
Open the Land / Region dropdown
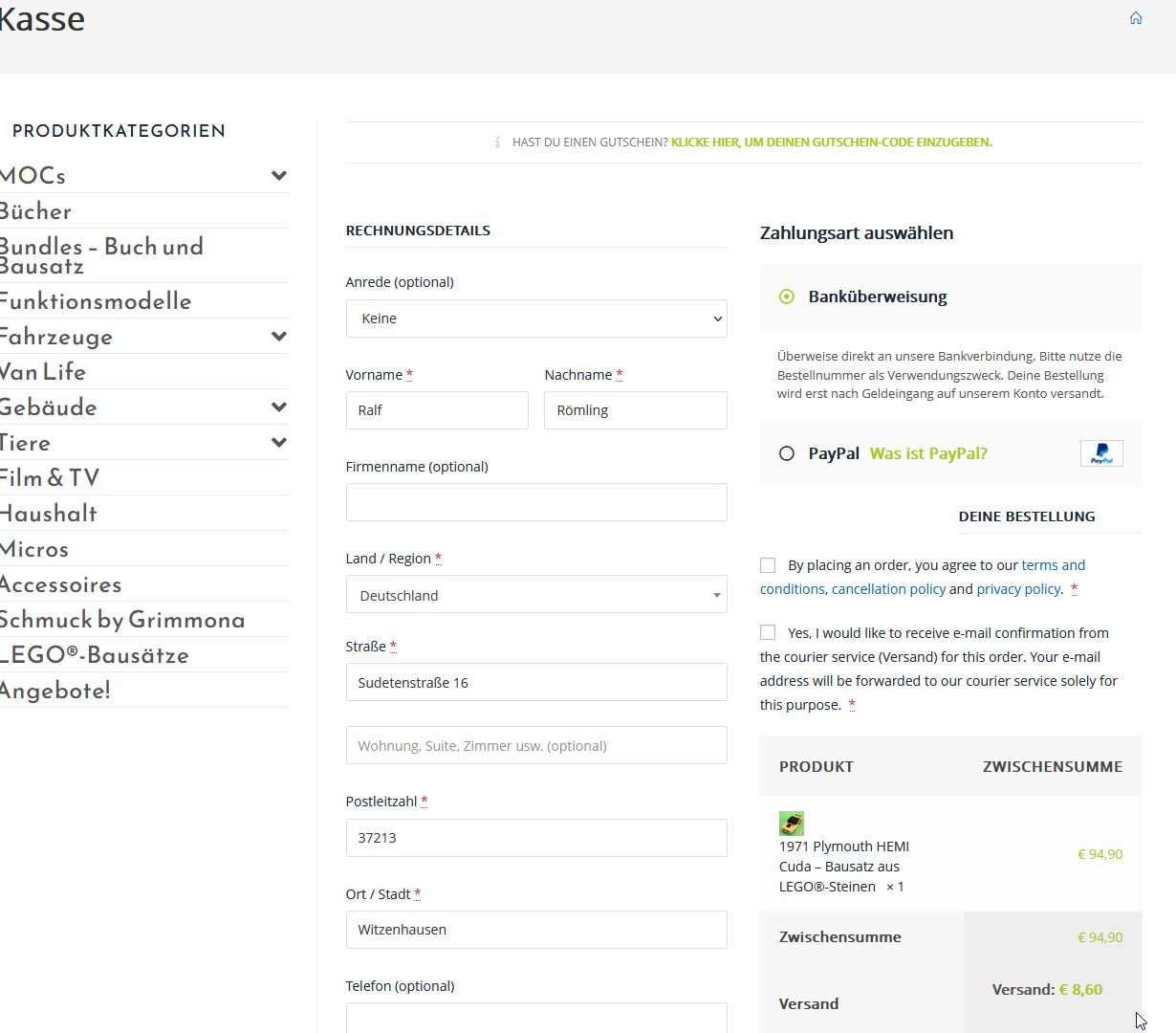coord(536,595)
